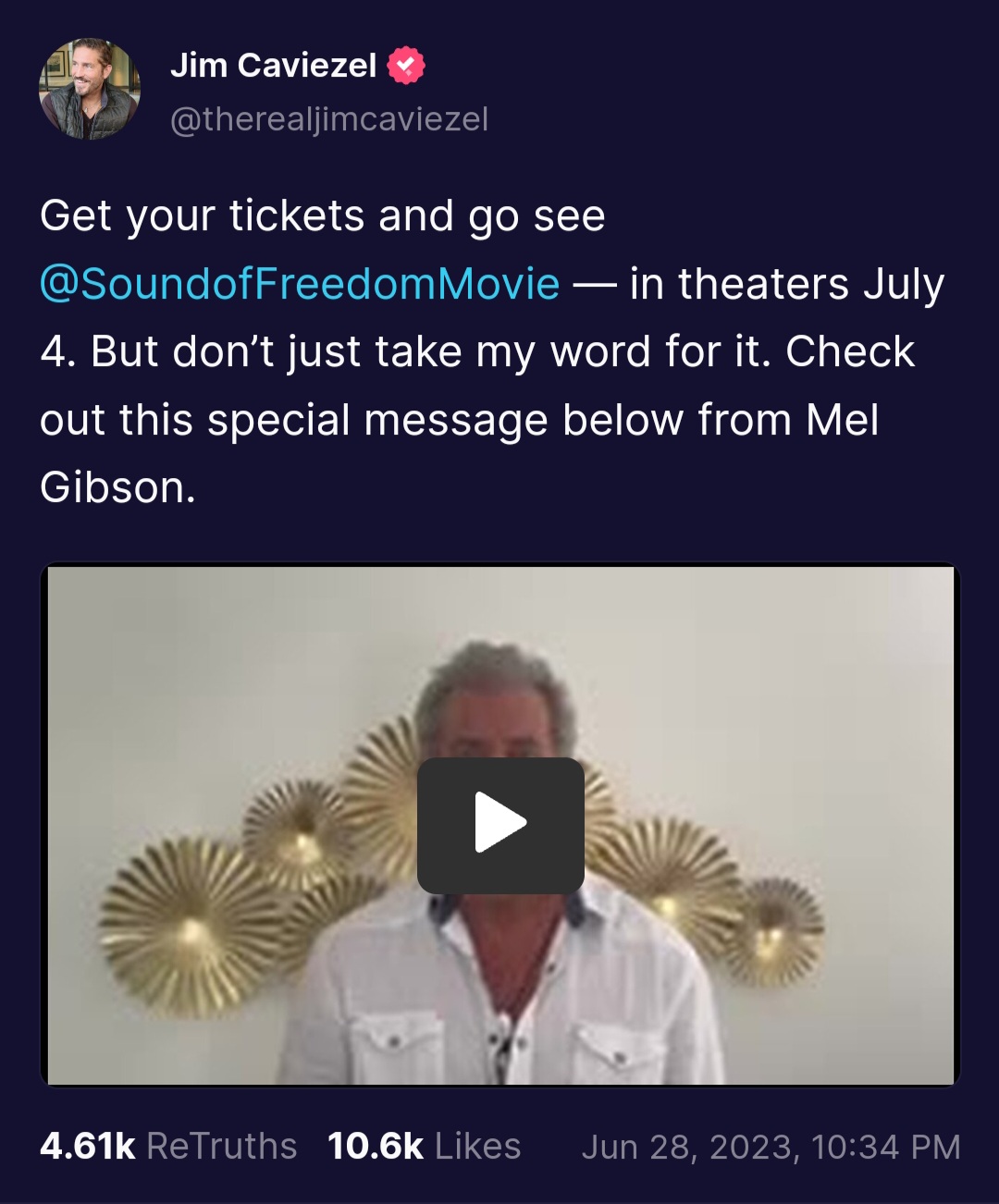Image resolution: width=999 pixels, height=1204 pixels.
Task: Open Jim Caviezel's profile avatar
Action: point(90,90)
